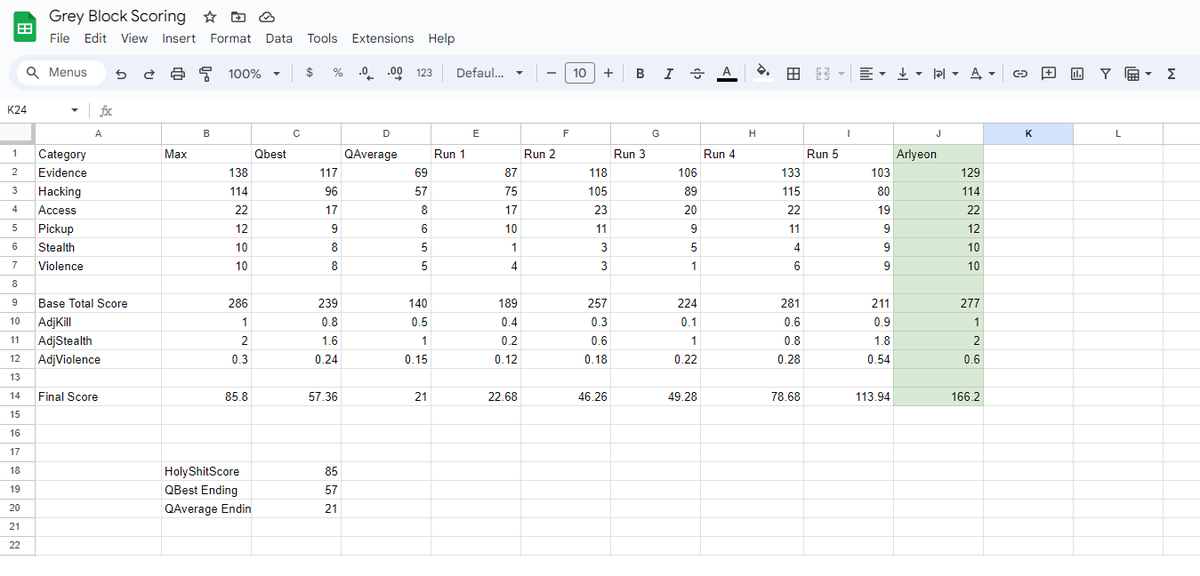Expand the merge cells options arrow
The image size is (1200, 576).
841,73
